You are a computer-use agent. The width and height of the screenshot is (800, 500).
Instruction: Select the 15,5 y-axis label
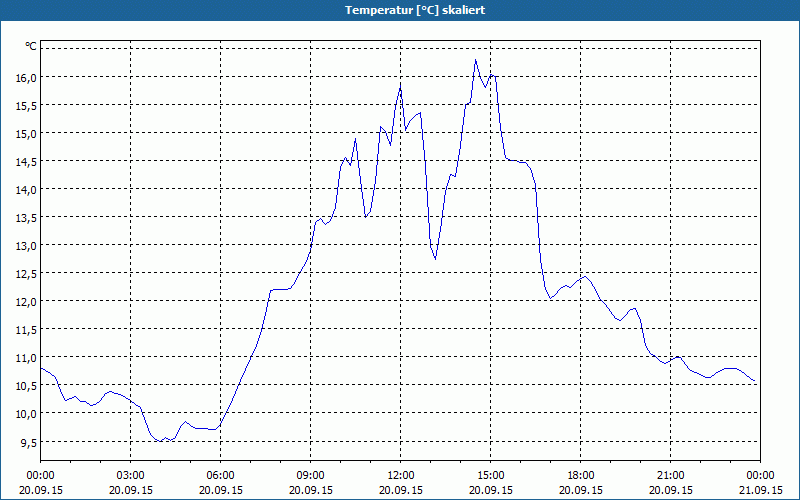[x=26, y=106]
